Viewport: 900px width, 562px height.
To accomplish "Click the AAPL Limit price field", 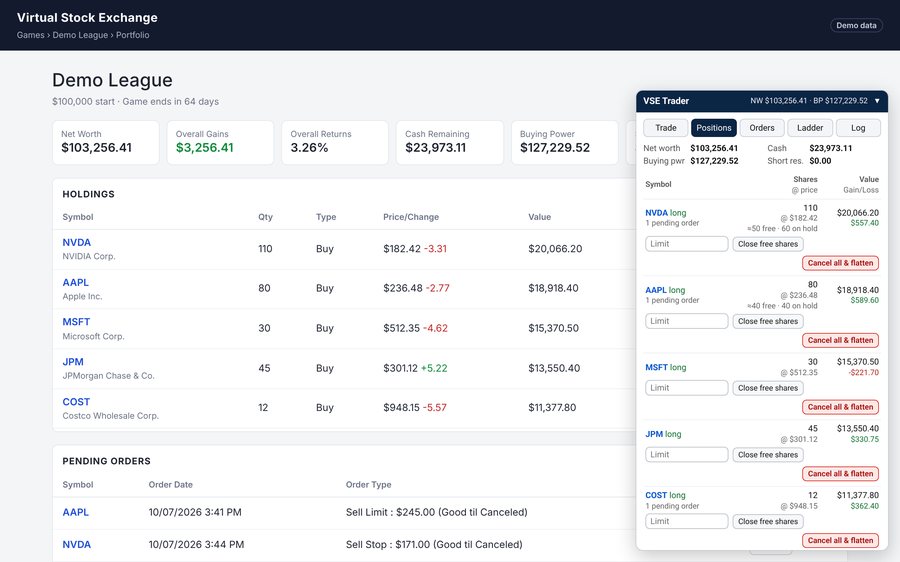I will (686, 321).
